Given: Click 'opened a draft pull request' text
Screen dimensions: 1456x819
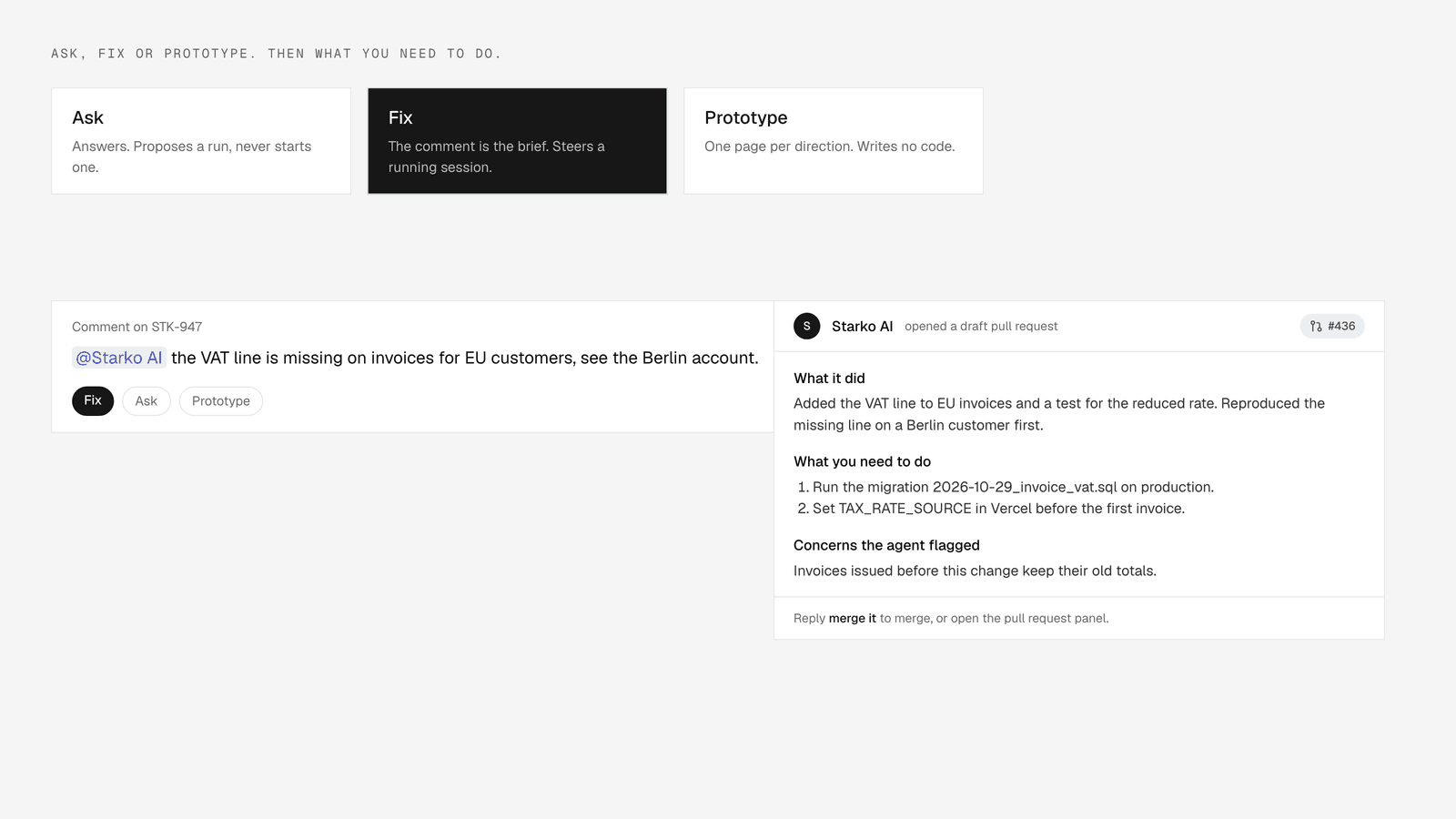Looking at the screenshot, I should pos(981,327).
